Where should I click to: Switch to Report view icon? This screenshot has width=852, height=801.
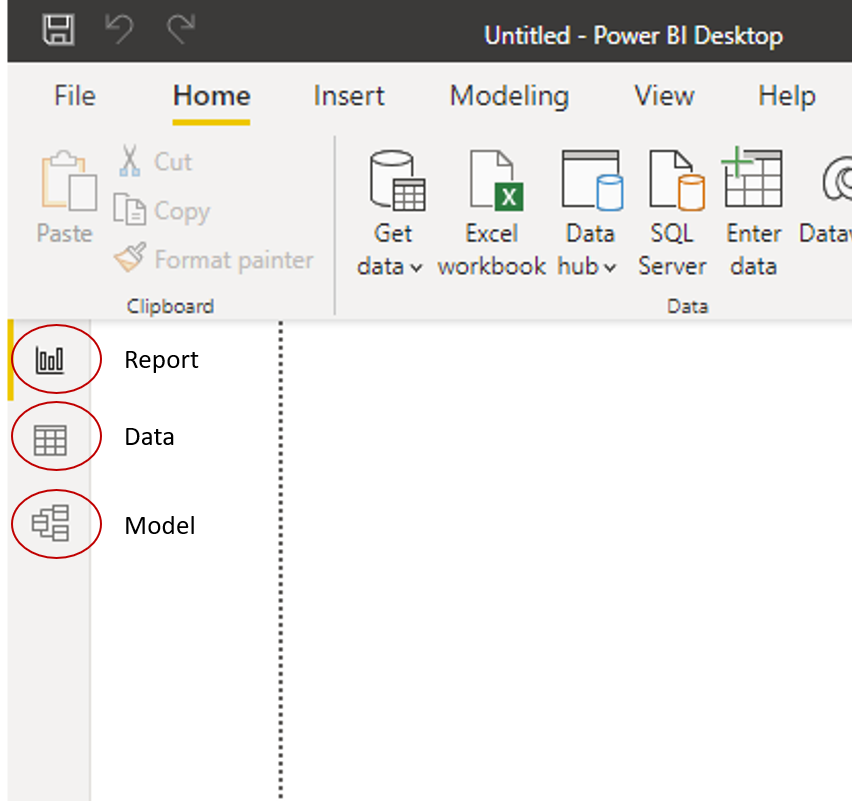pos(49,360)
